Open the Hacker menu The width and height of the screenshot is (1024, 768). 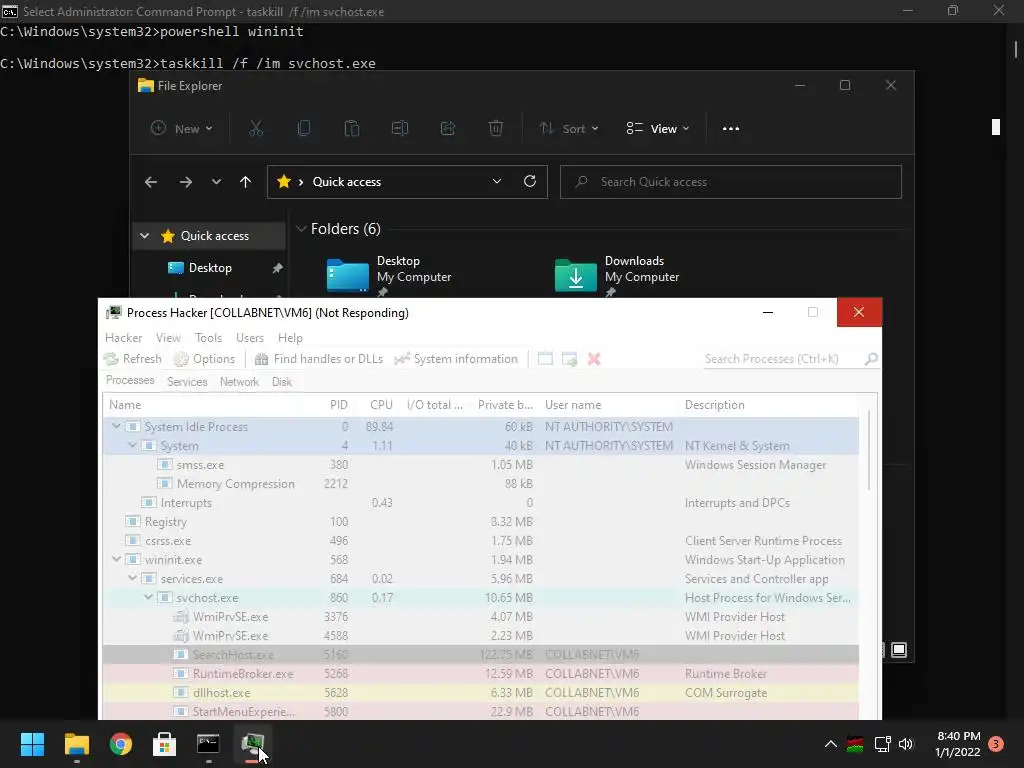(123, 338)
